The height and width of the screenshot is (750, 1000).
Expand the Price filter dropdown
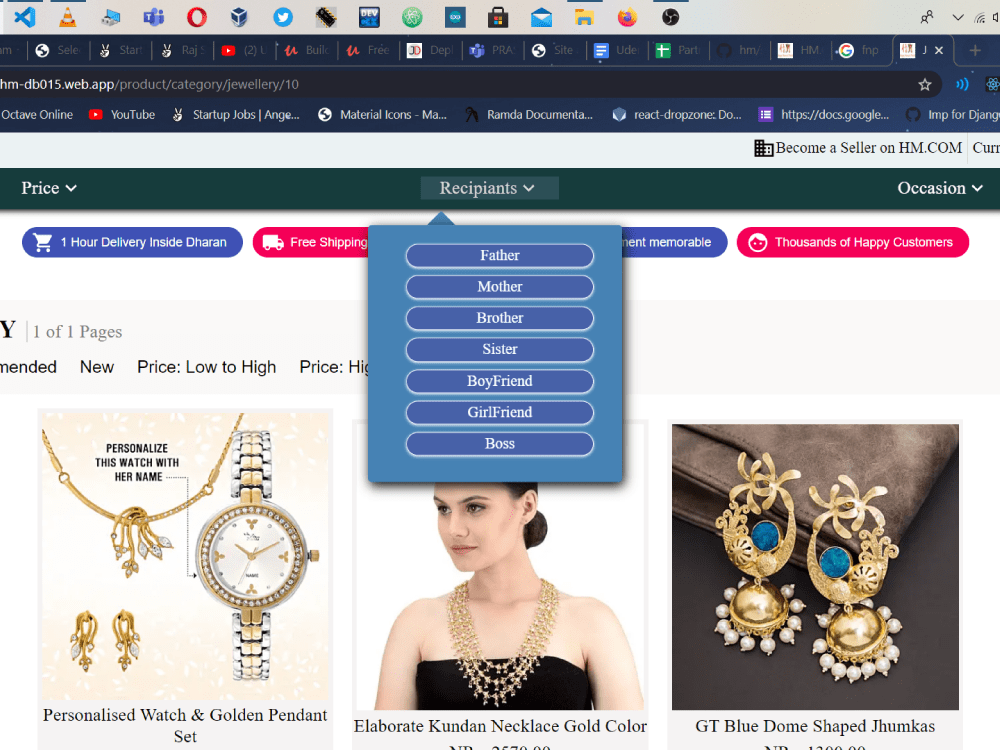tap(49, 188)
